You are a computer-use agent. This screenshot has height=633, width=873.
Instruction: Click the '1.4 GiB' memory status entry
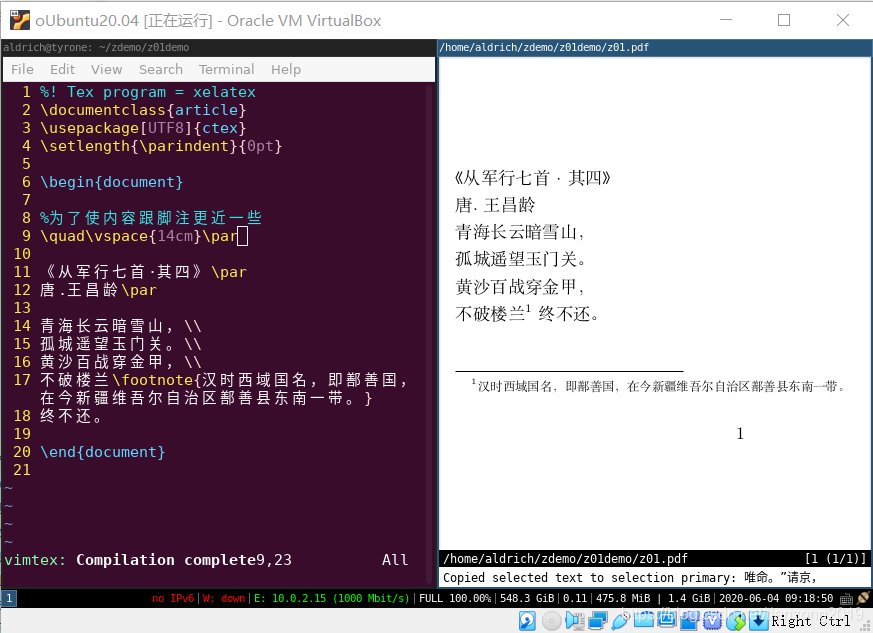click(x=689, y=598)
